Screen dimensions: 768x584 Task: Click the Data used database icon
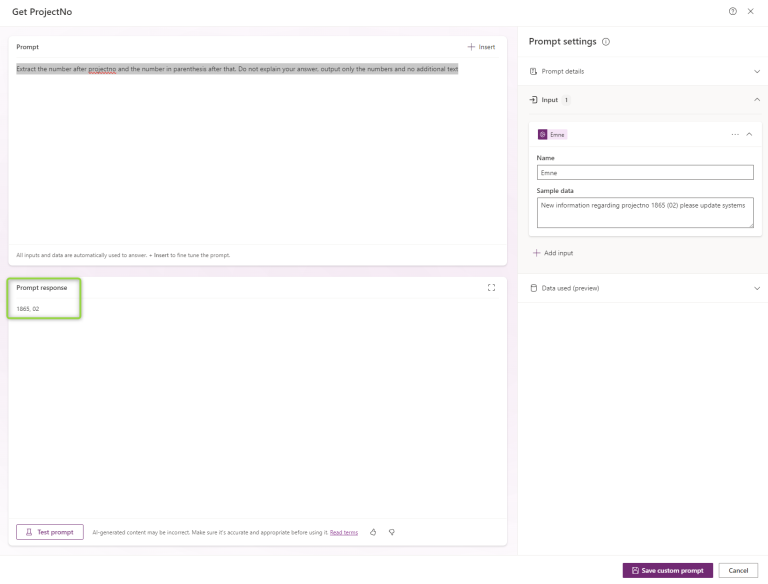coord(533,288)
